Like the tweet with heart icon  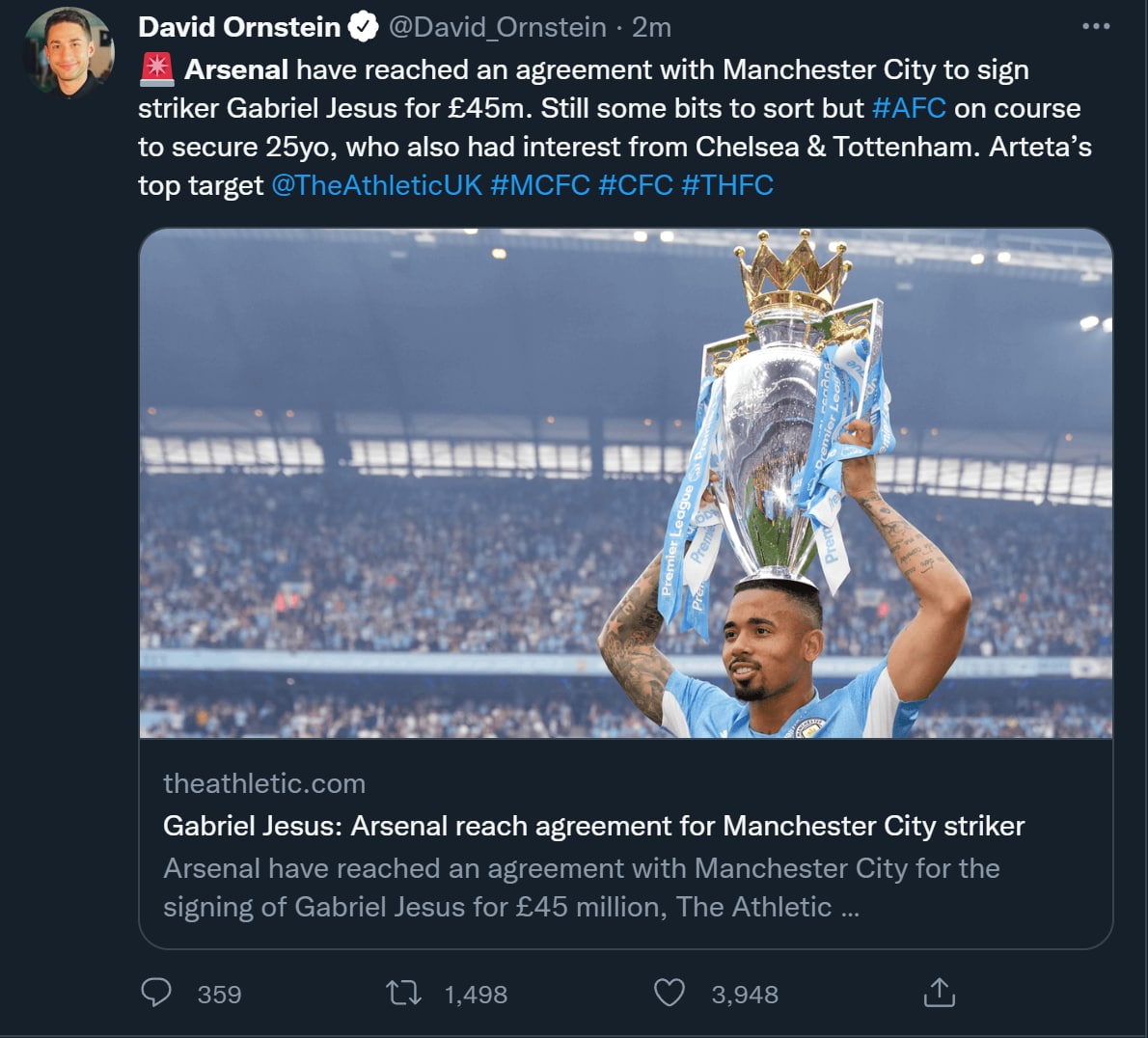(670, 993)
